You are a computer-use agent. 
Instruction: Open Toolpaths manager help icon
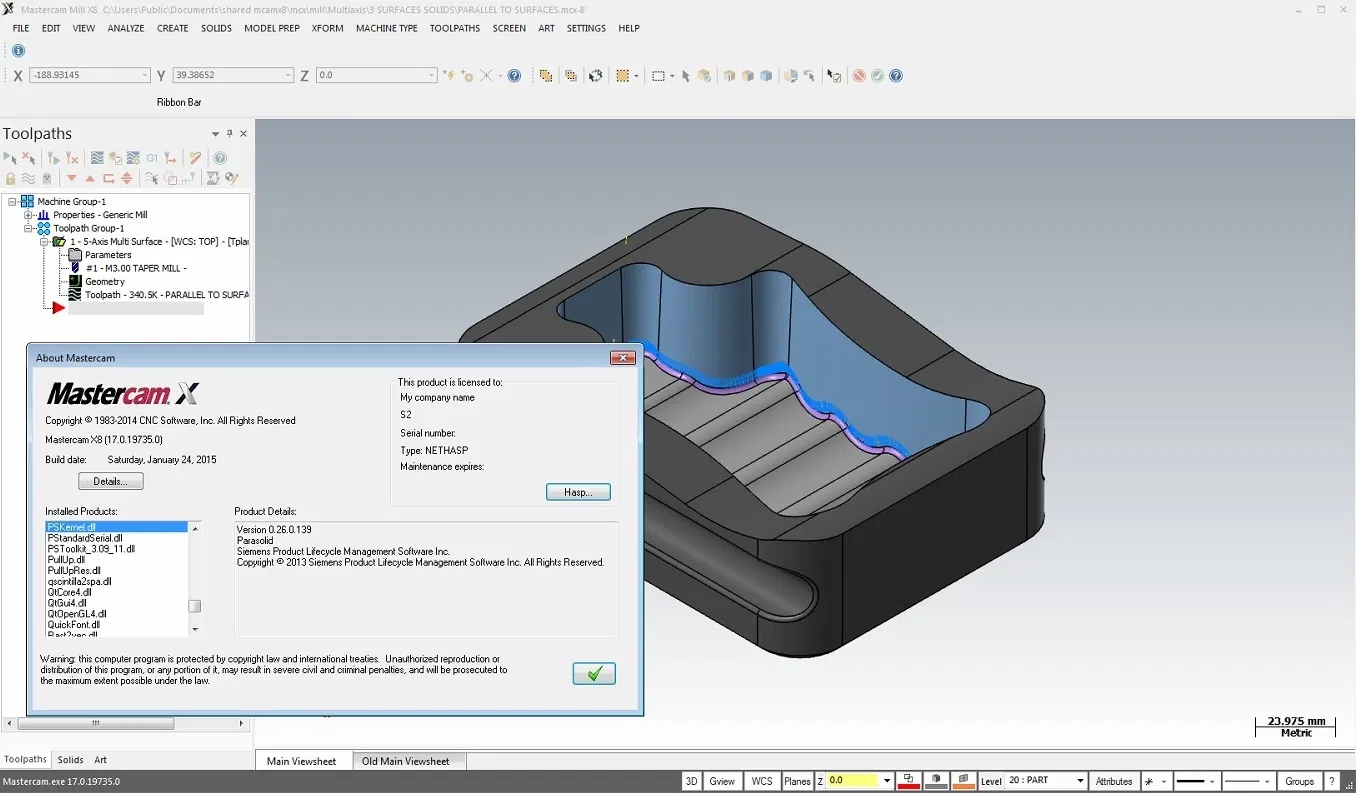pos(220,158)
